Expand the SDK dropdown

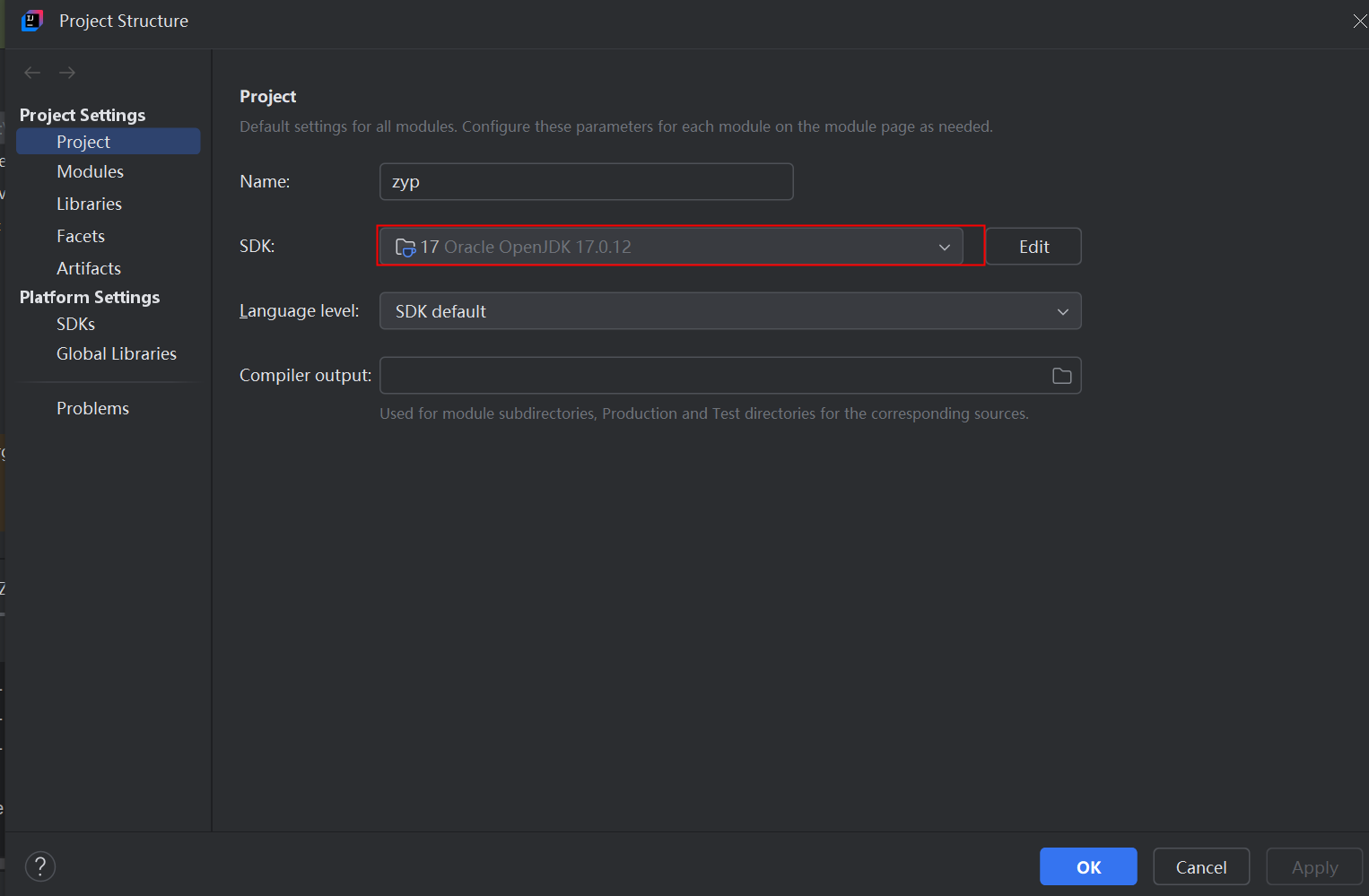[944, 247]
